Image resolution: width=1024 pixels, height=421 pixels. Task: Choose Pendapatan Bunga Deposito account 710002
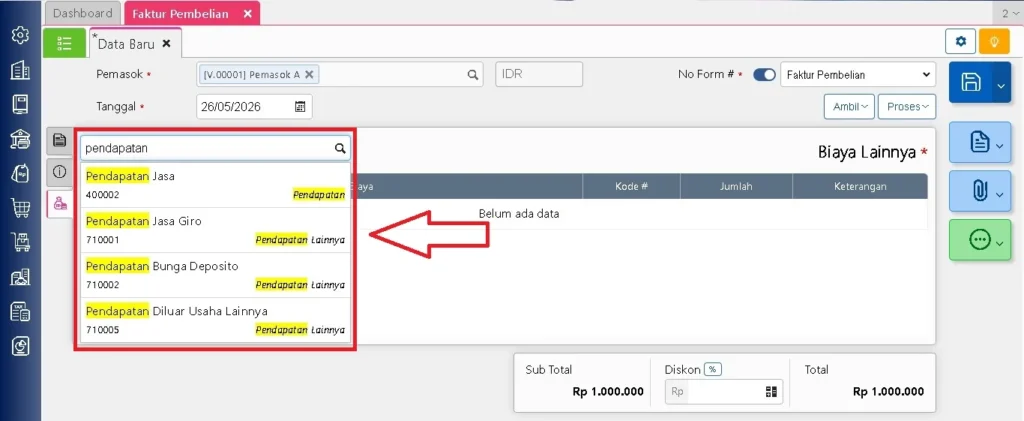click(x=216, y=275)
